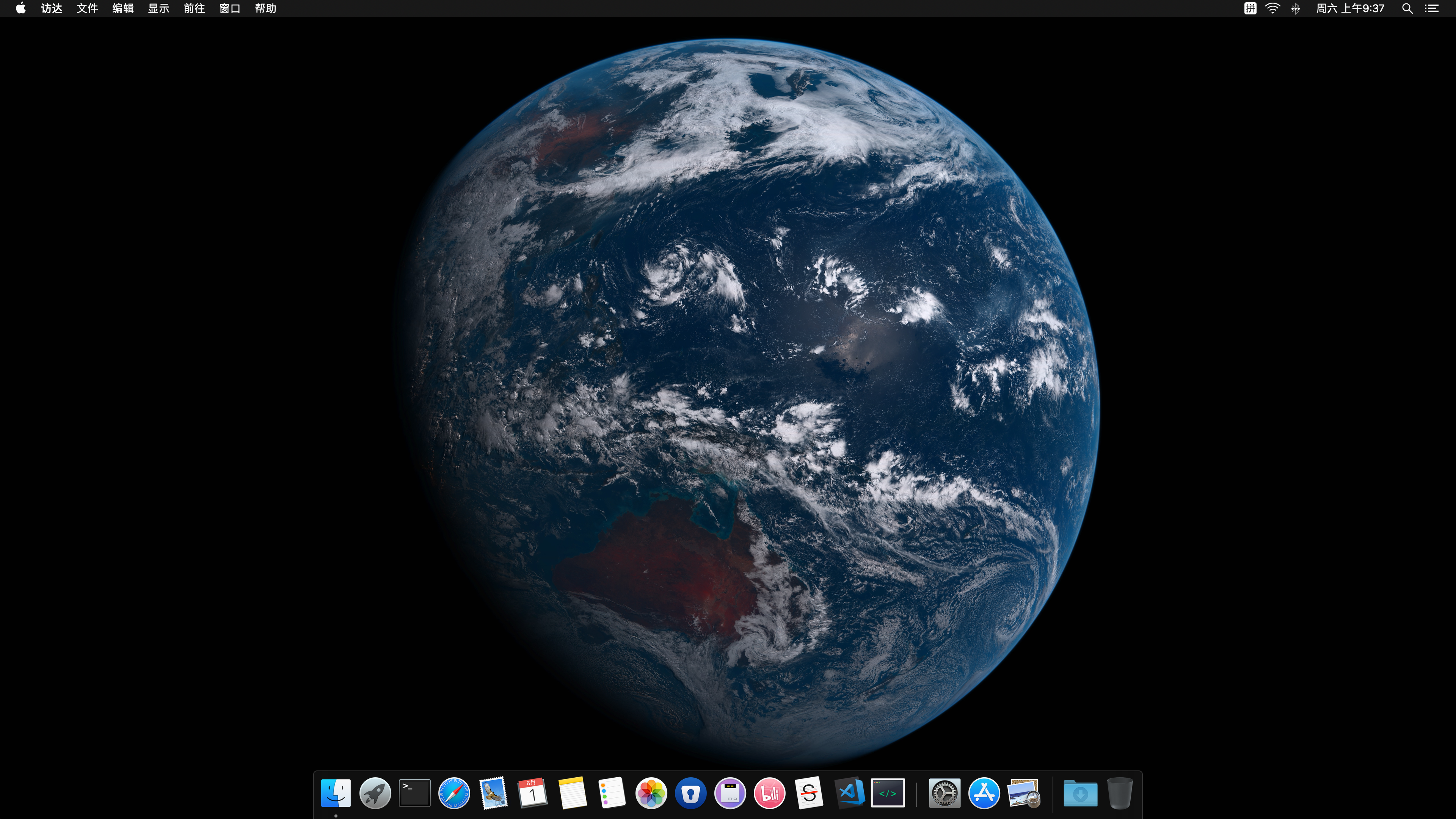The image size is (1456, 819).
Task: Click the 周六 上午9:37 clock
Action: pos(1350,8)
